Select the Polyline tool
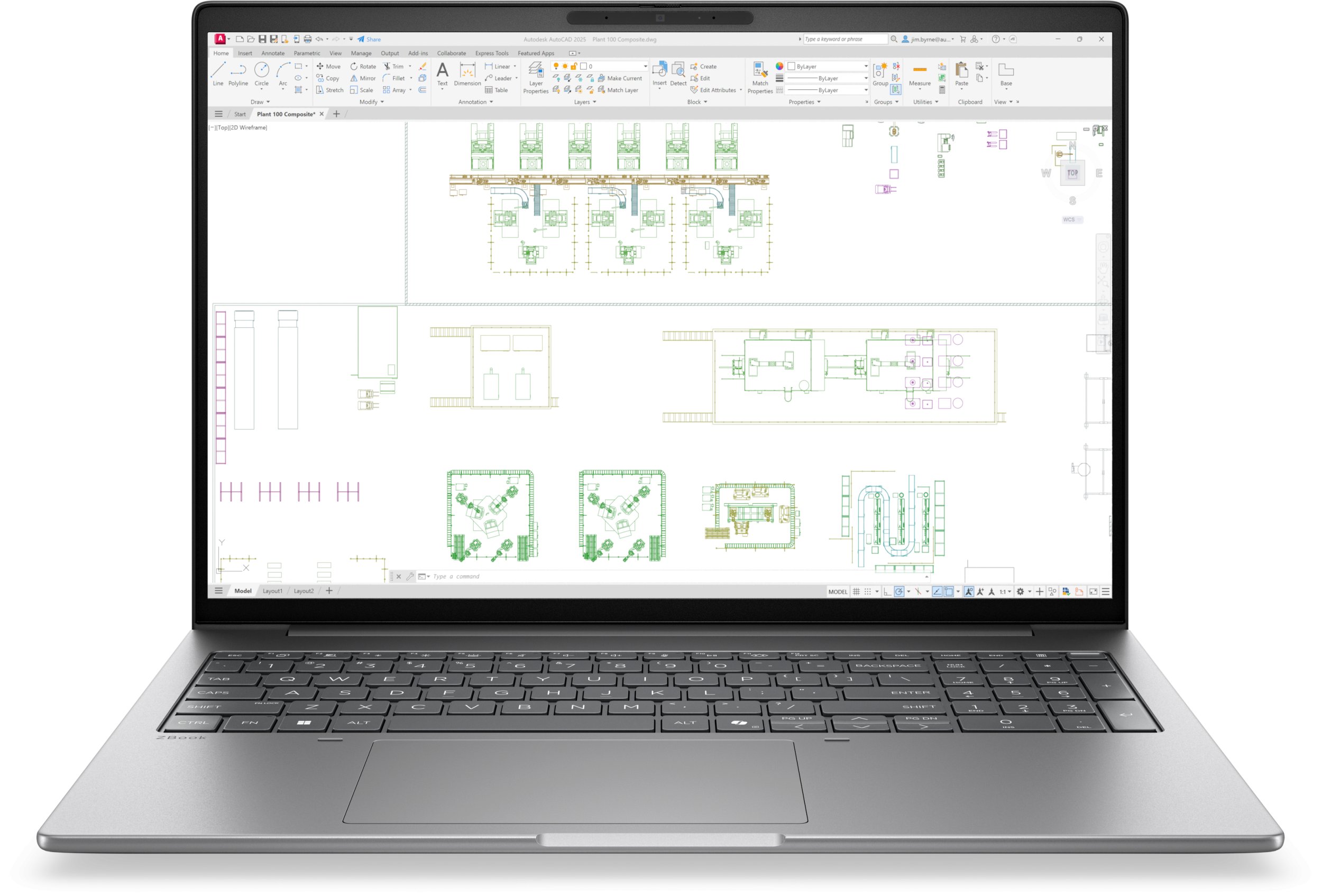The width and height of the screenshot is (1322, 896). [238, 74]
